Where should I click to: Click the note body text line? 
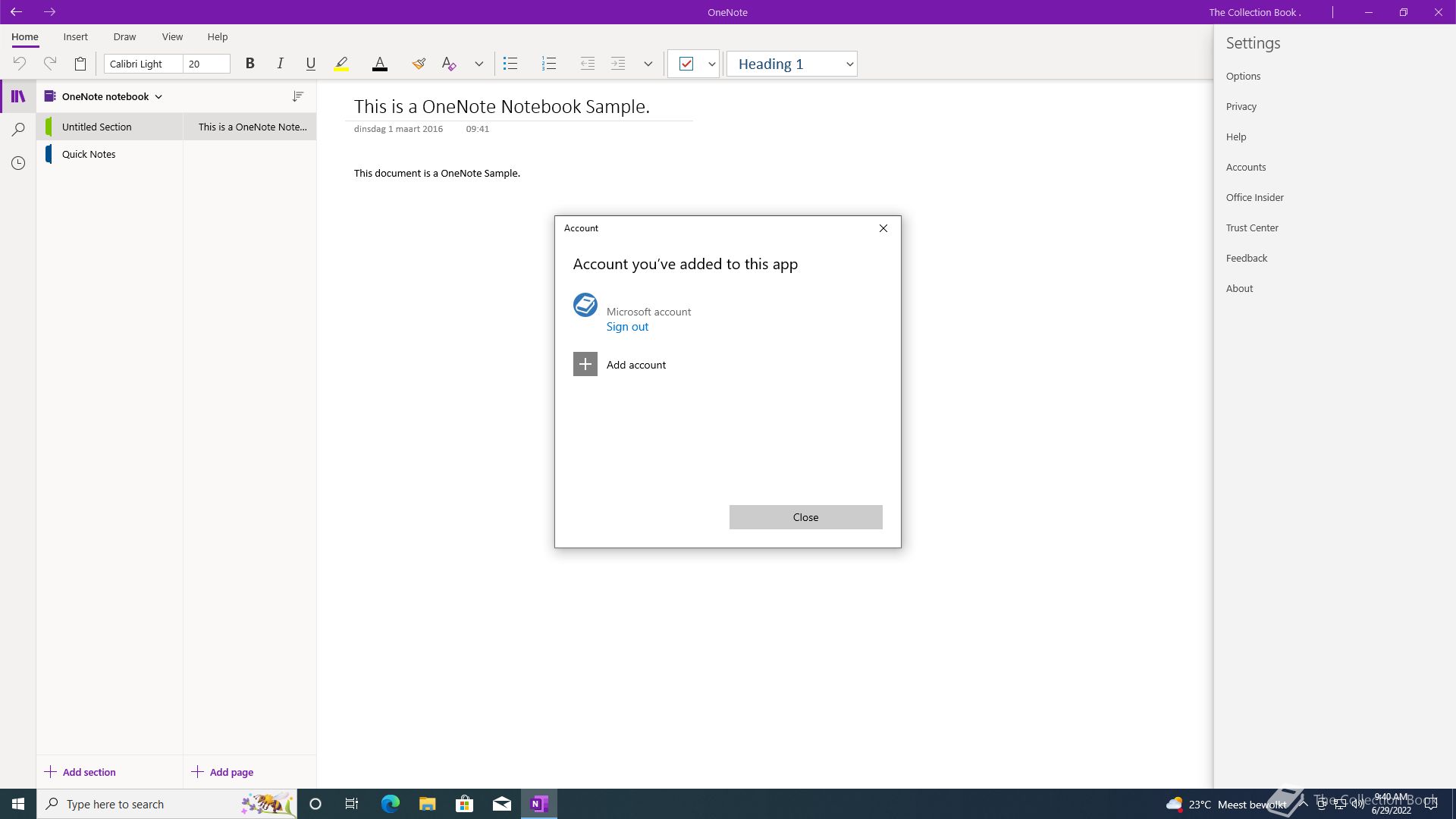coord(437,173)
